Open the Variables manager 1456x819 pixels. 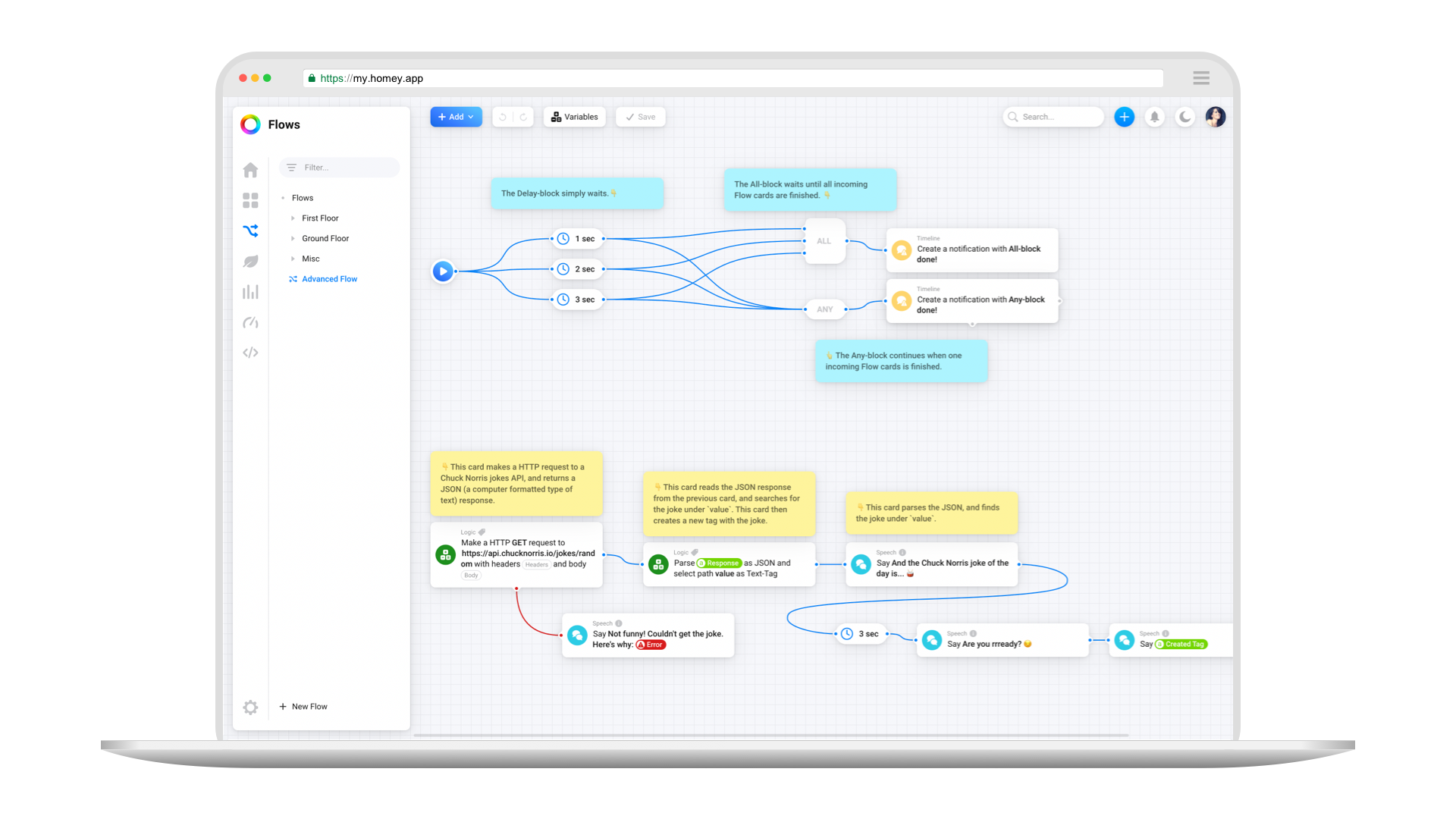574,117
